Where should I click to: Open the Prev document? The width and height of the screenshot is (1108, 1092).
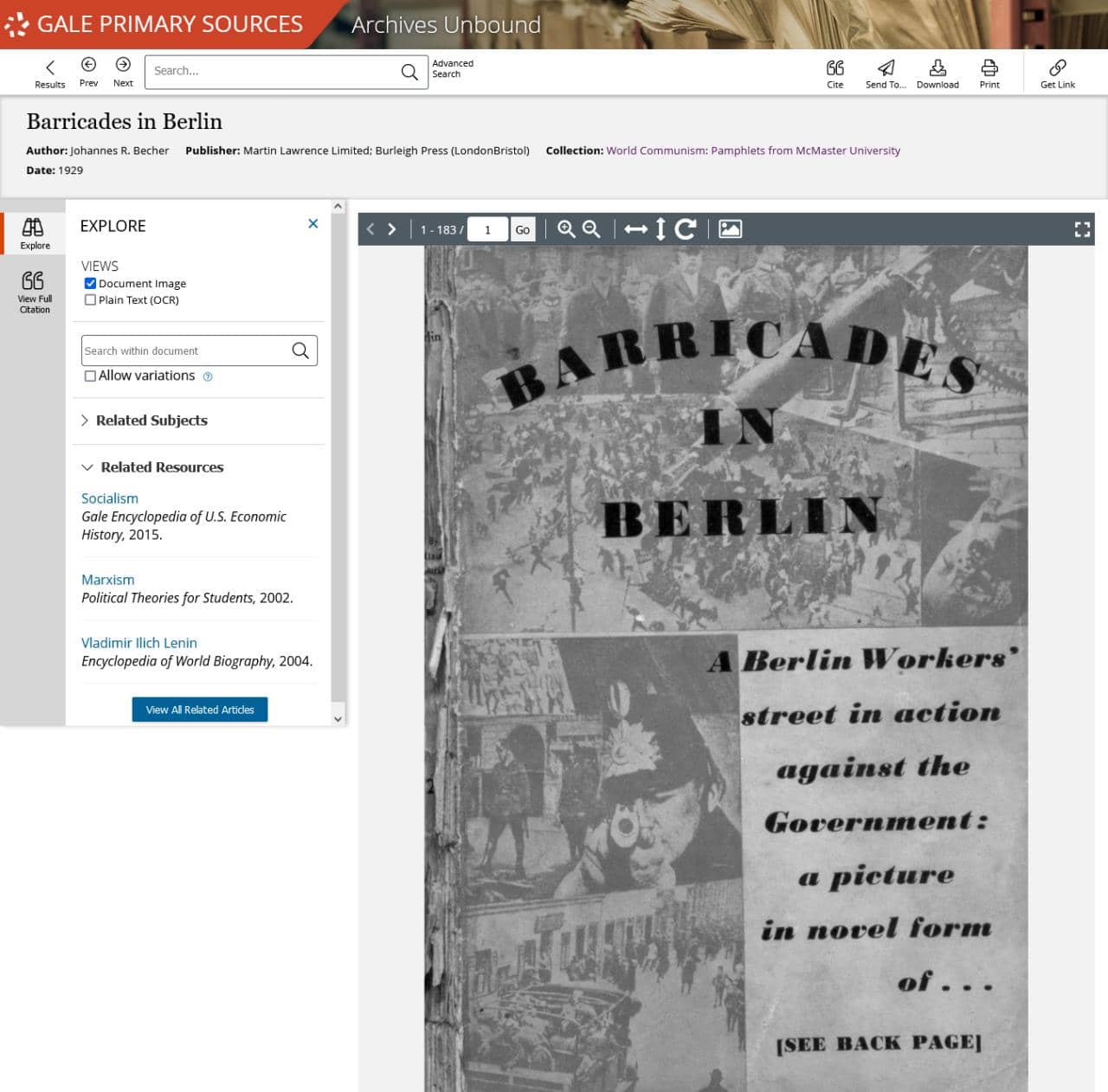coord(88,72)
